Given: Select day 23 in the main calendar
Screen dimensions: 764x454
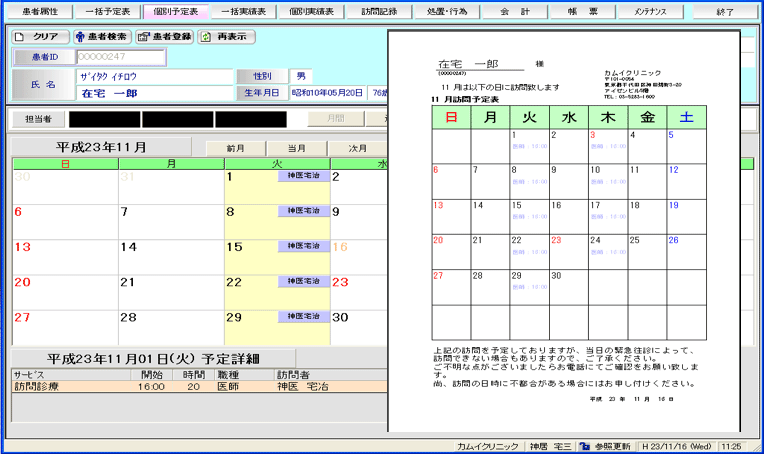Looking at the screenshot, I should 359,292.
